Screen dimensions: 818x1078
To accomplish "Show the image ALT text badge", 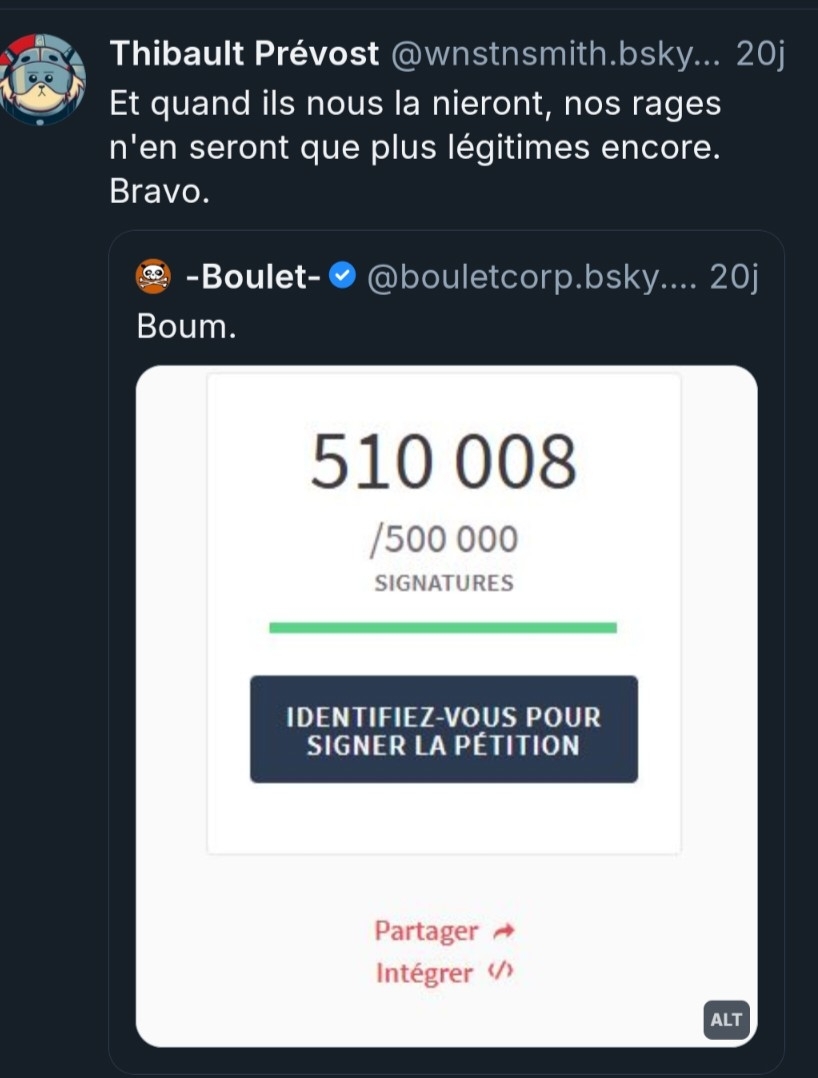I will (x=726, y=1019).
